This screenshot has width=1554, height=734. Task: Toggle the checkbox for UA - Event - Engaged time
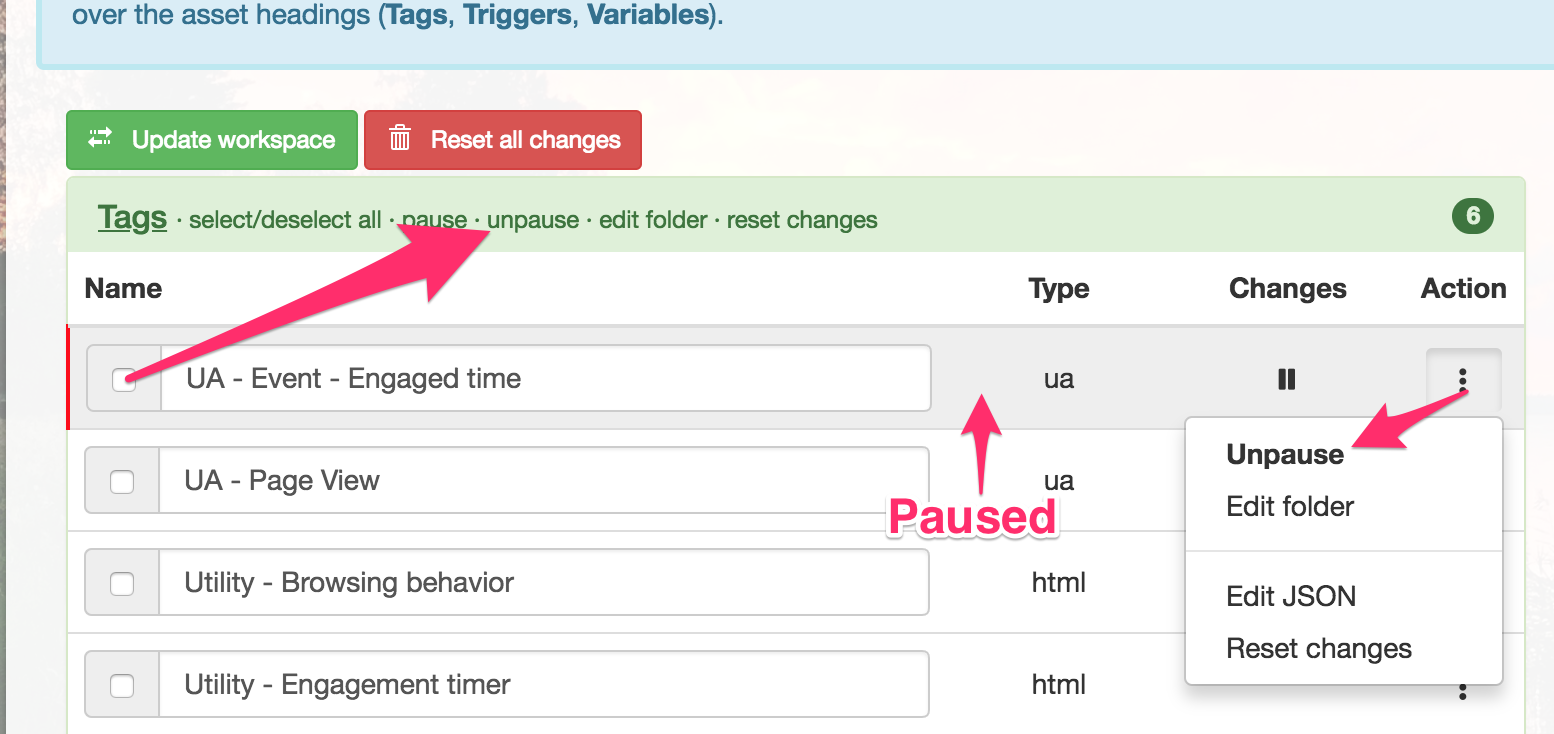[124, 379]
